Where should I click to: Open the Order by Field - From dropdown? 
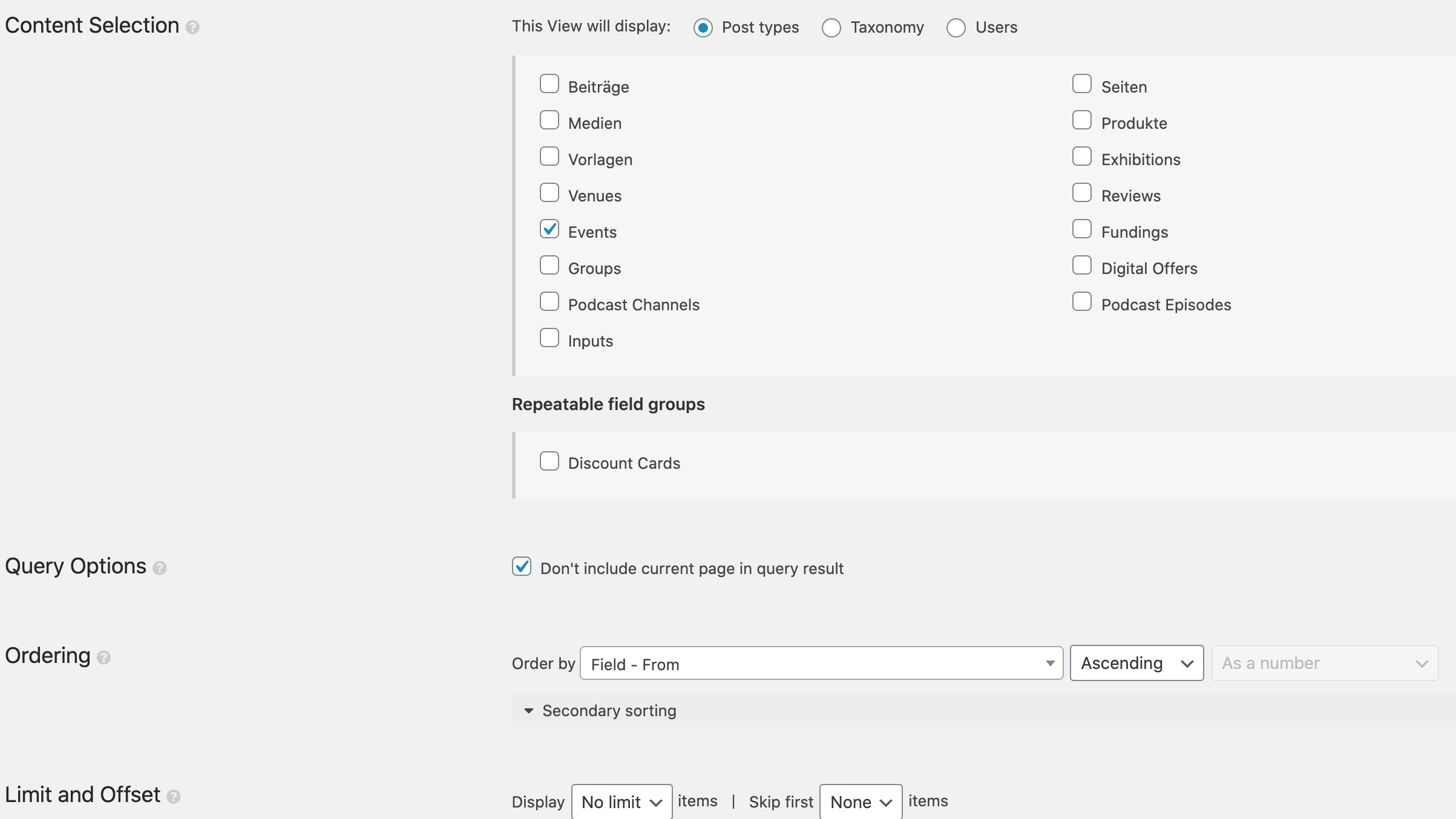[821, 664]
